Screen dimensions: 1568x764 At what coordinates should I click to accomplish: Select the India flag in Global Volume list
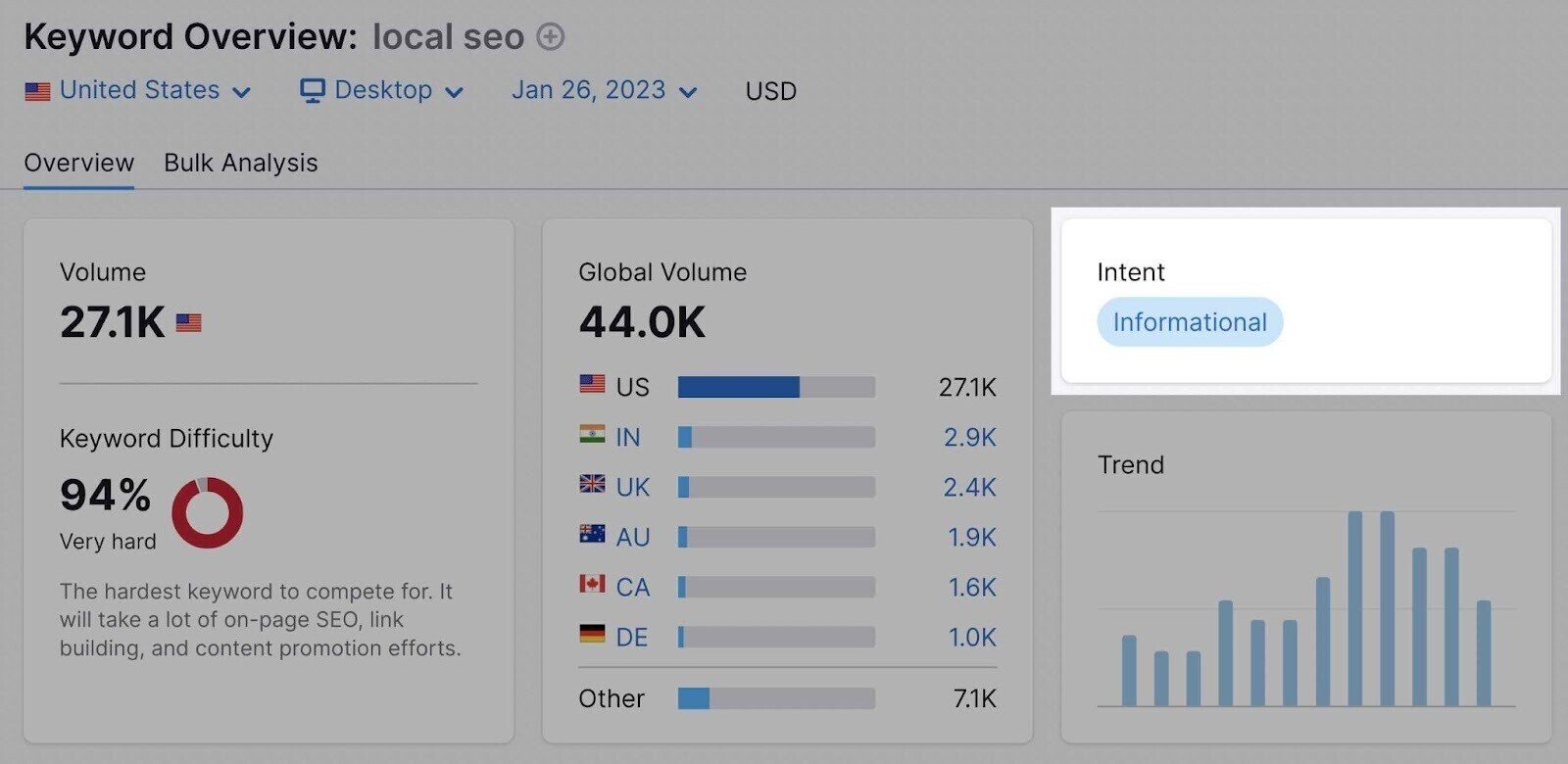click(x=593, y=436)
